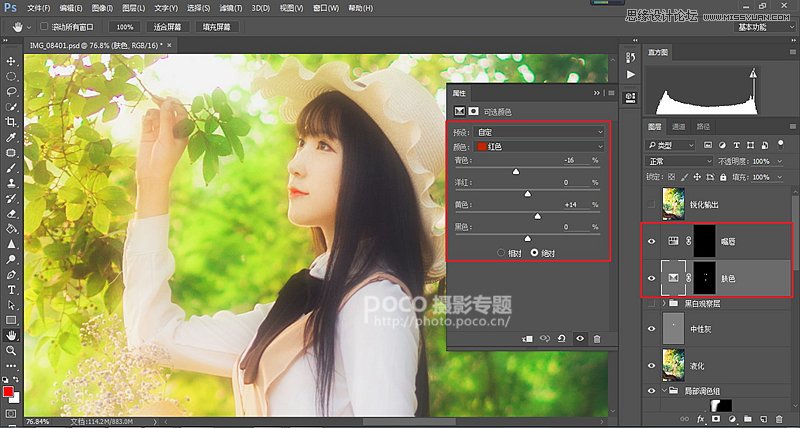Select the Eyedropper tool
This screenshot has width=800, height=428.
coord(11,138)
